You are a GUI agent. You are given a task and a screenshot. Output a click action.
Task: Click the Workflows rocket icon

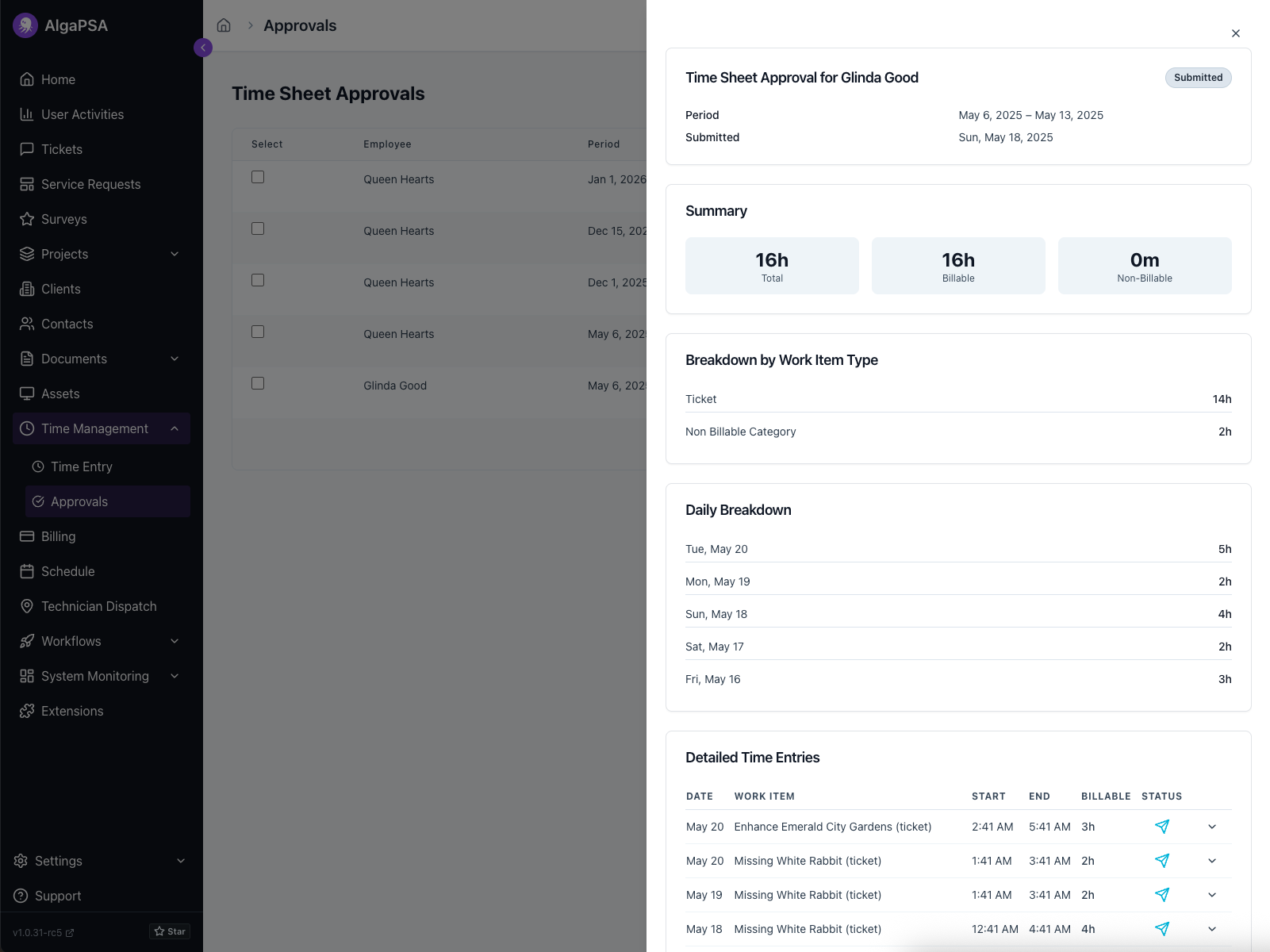click(x=27, y=641)
